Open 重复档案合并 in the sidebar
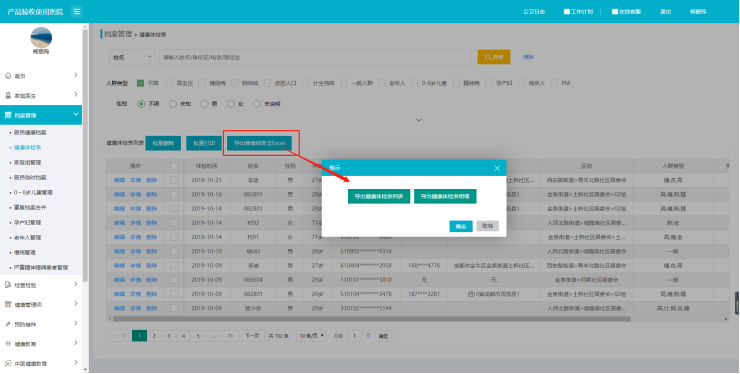740x374 pixels. coord(30,207)
